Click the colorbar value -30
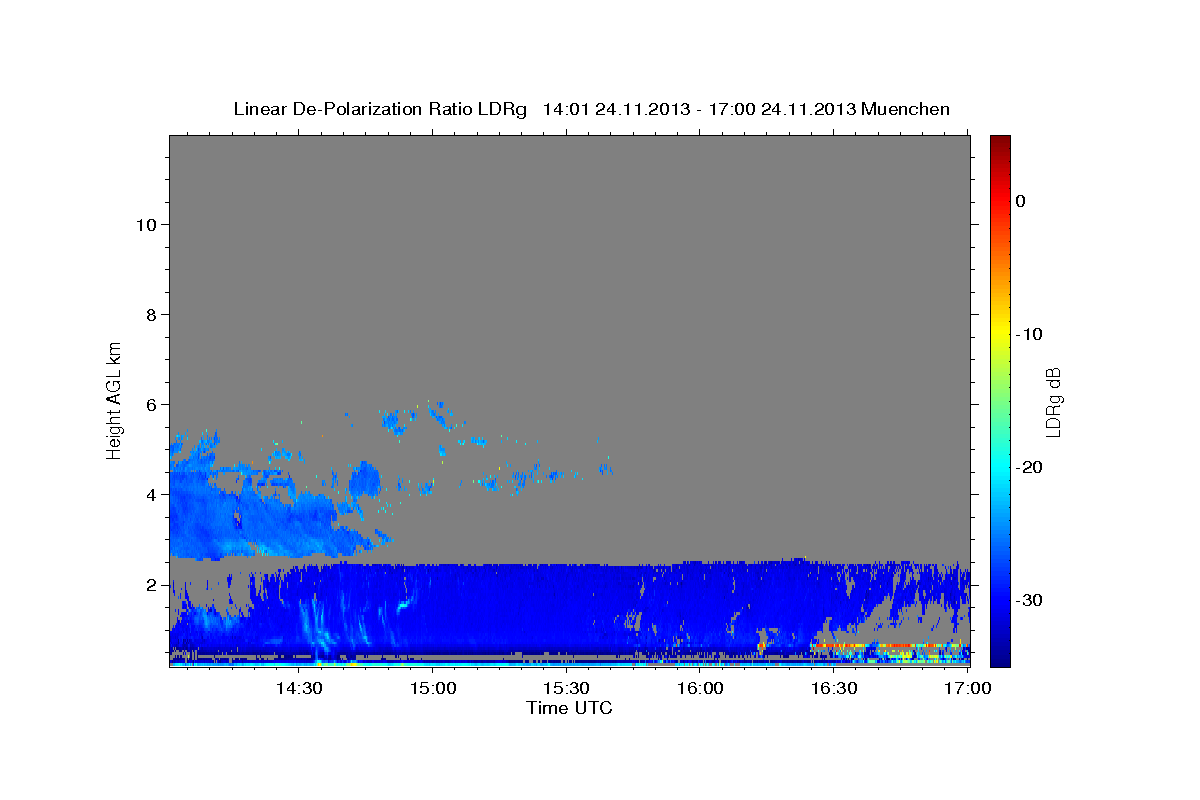Image resolution: width=1200 pixels, height=800 pixels. [1029, 600]
